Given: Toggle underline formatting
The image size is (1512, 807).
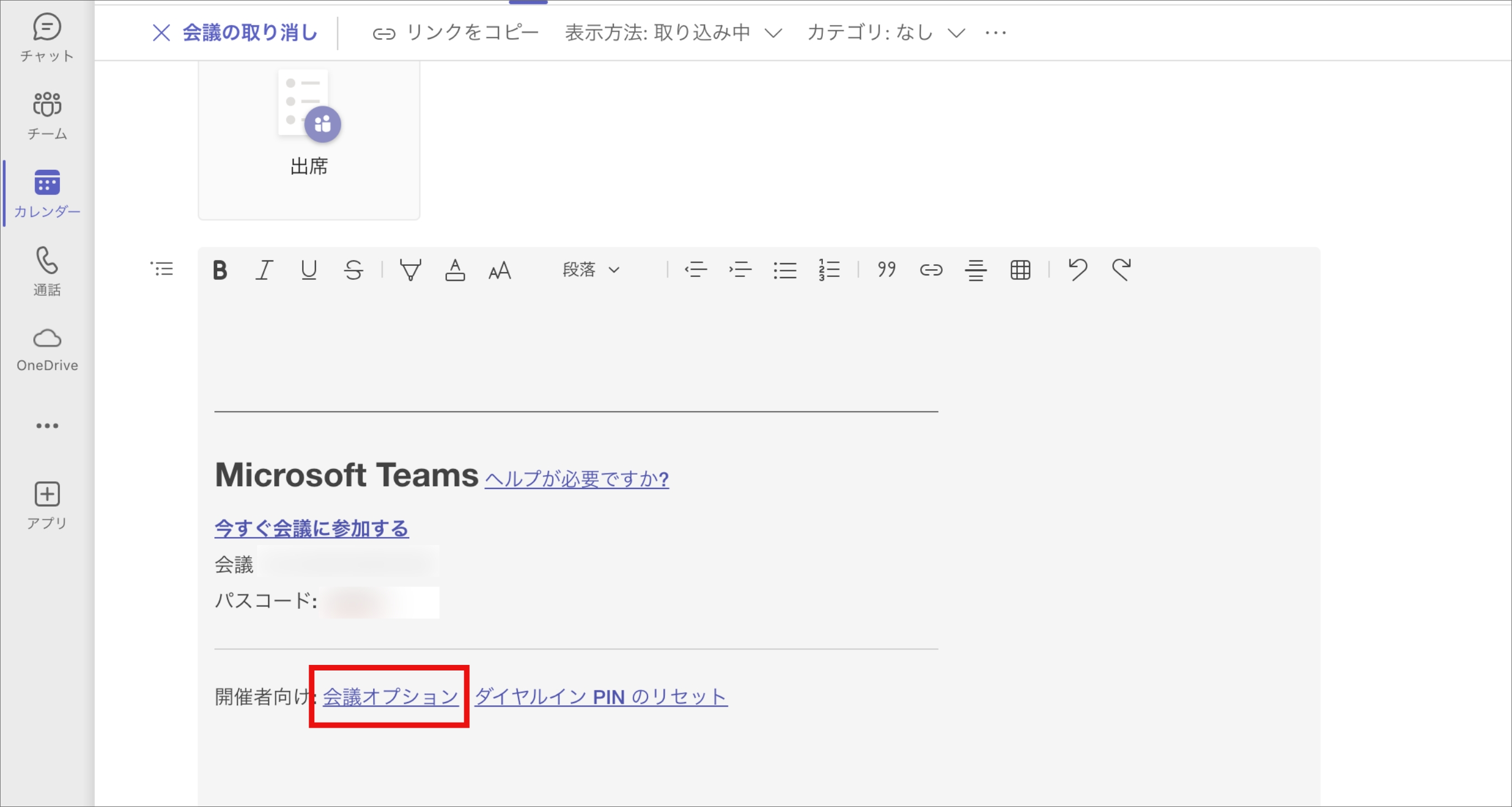Looking at the screenshot, I should tap(309, 270).
